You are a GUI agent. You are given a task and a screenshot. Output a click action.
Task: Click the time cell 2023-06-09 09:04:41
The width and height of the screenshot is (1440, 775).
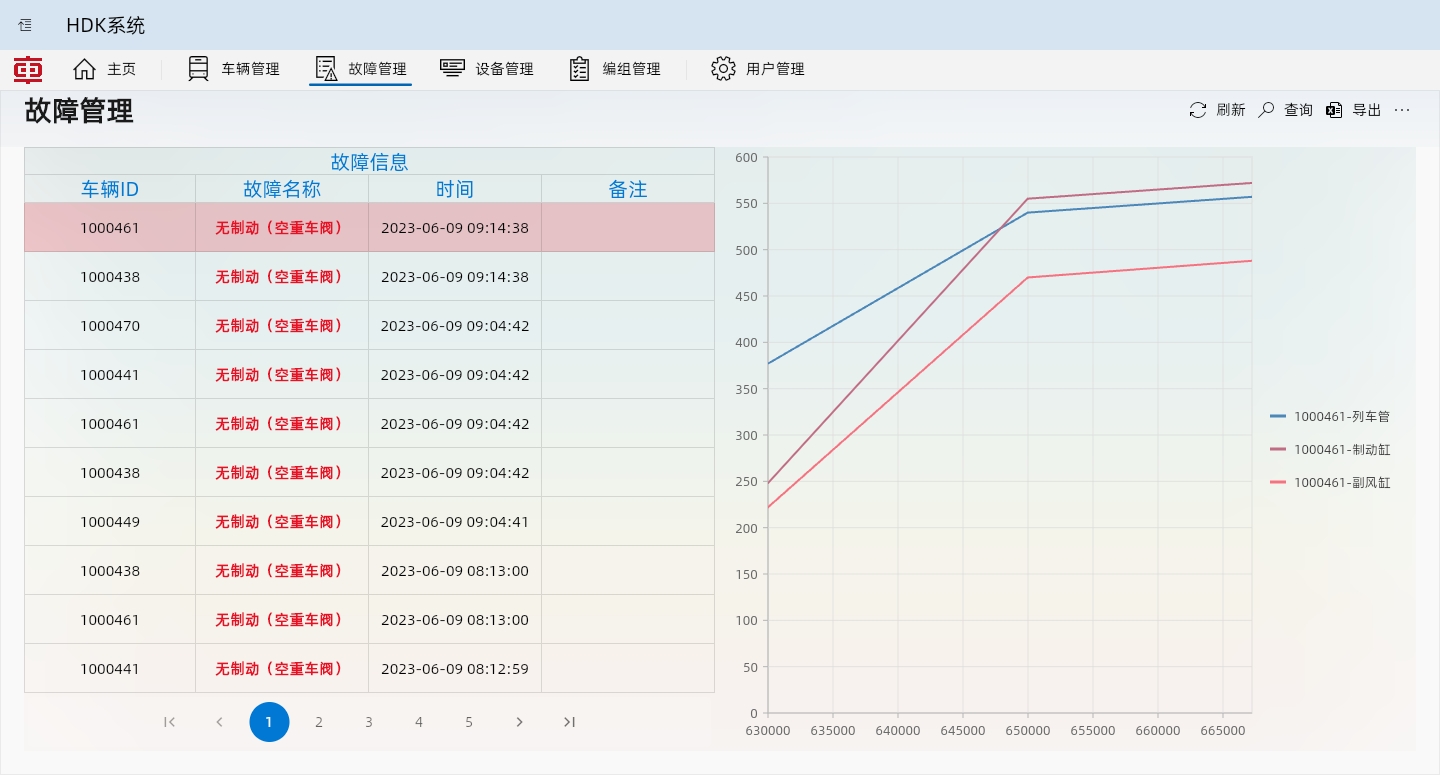(455, 521)
